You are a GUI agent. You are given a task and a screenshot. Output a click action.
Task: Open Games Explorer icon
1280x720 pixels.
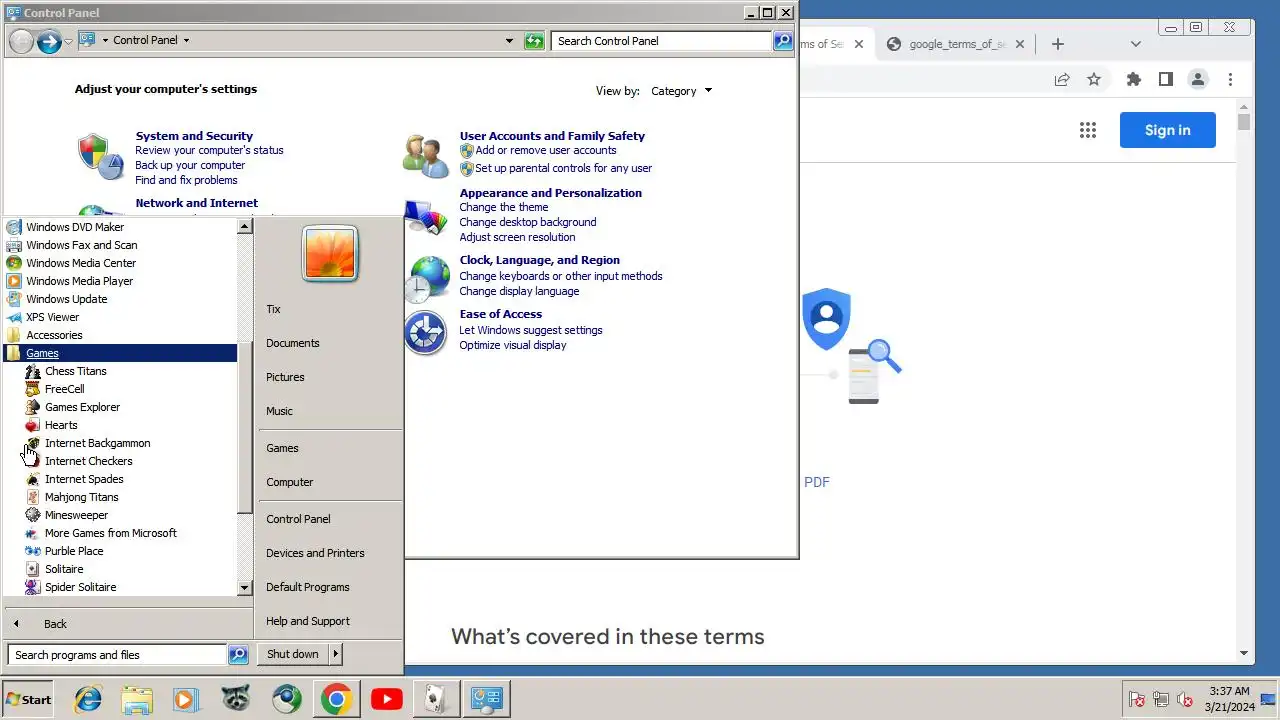pos(33,407)
